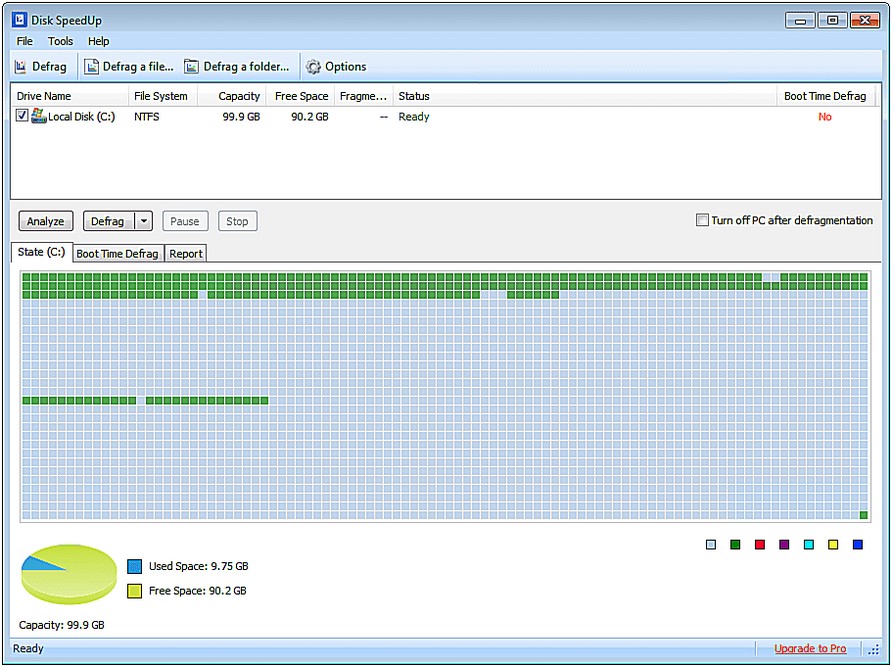
Task: Click the Defrag a folder icon
Action: pos(191,67)
